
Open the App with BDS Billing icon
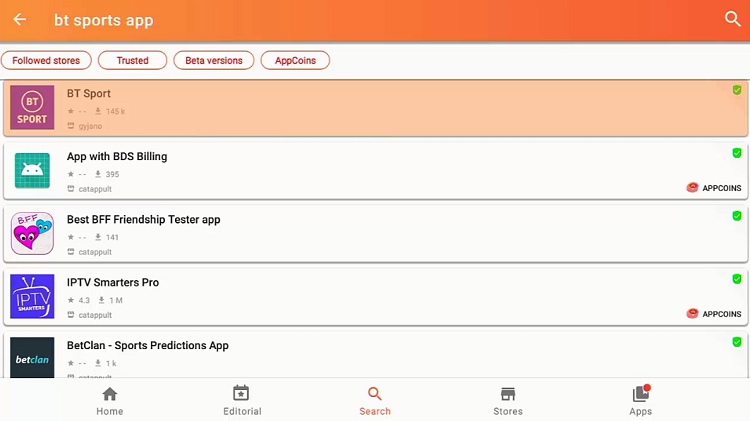tap(32, 170)
